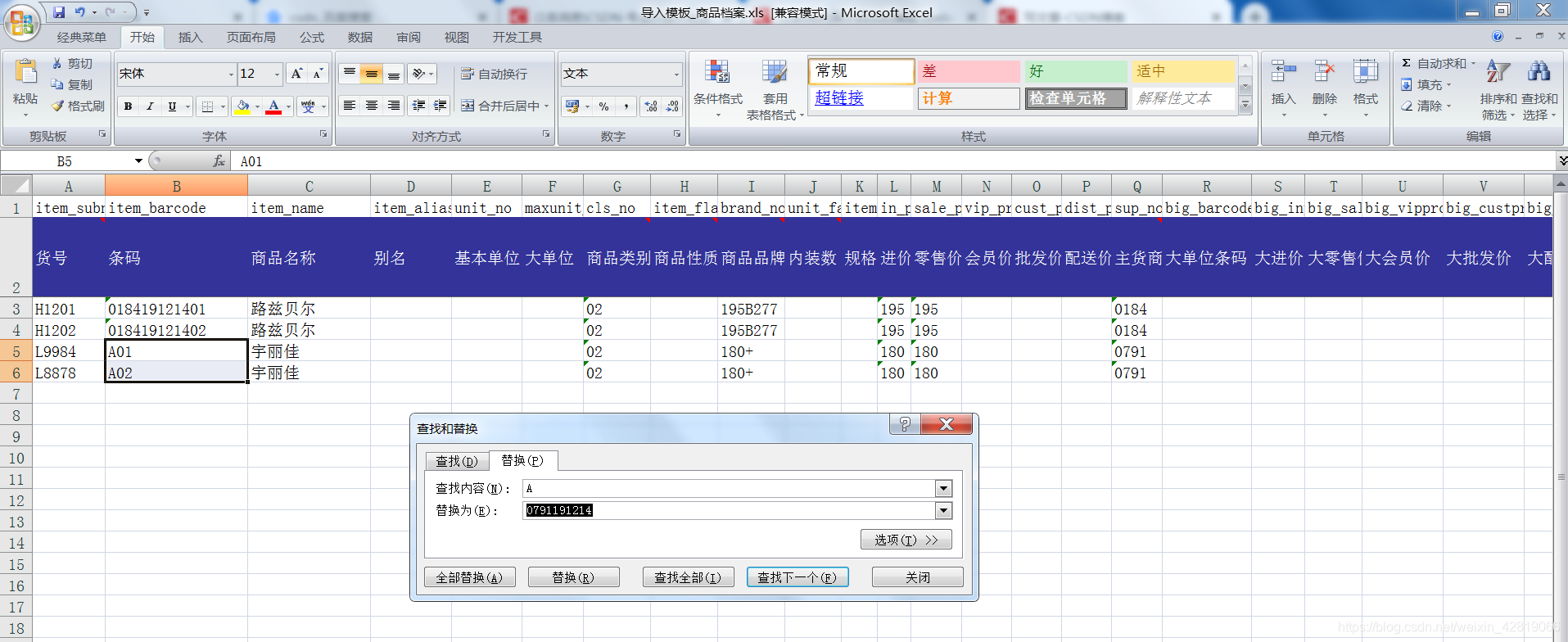Switch to the Formulas (公式) tab
This screenshot has height=642, width=1568.
click(x=311, y=37)
